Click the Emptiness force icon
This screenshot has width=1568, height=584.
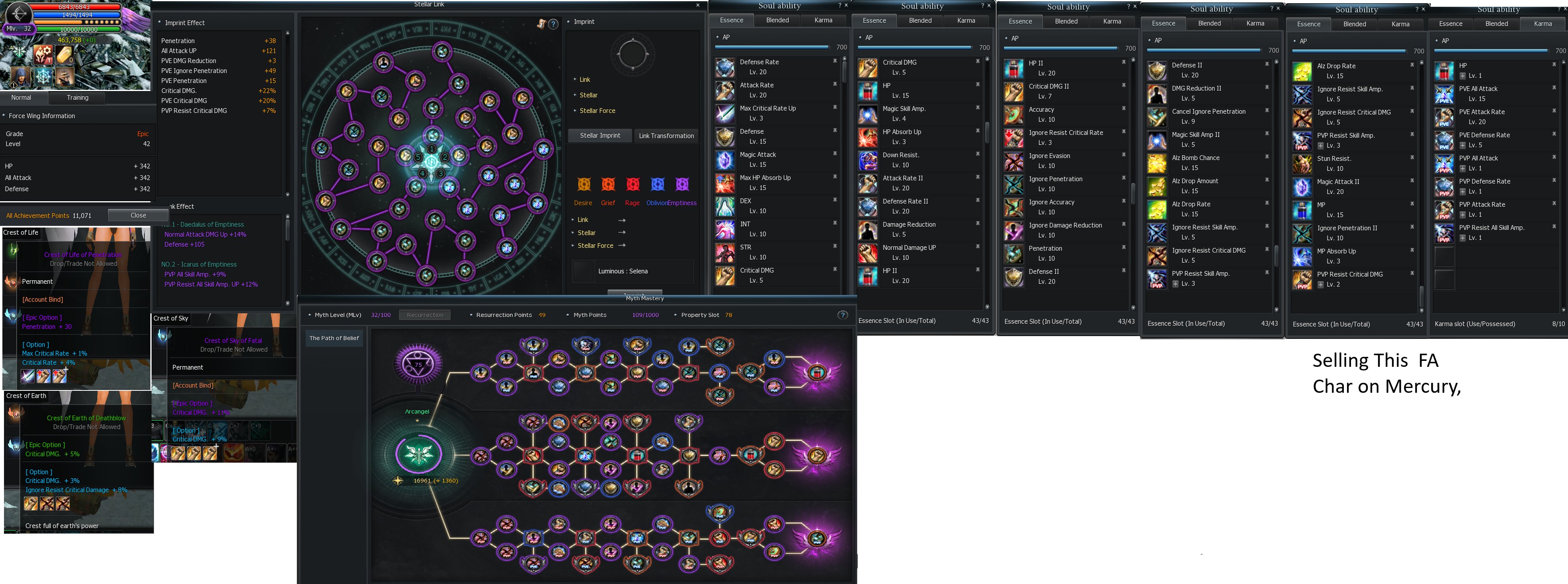(x=682, y=184)
